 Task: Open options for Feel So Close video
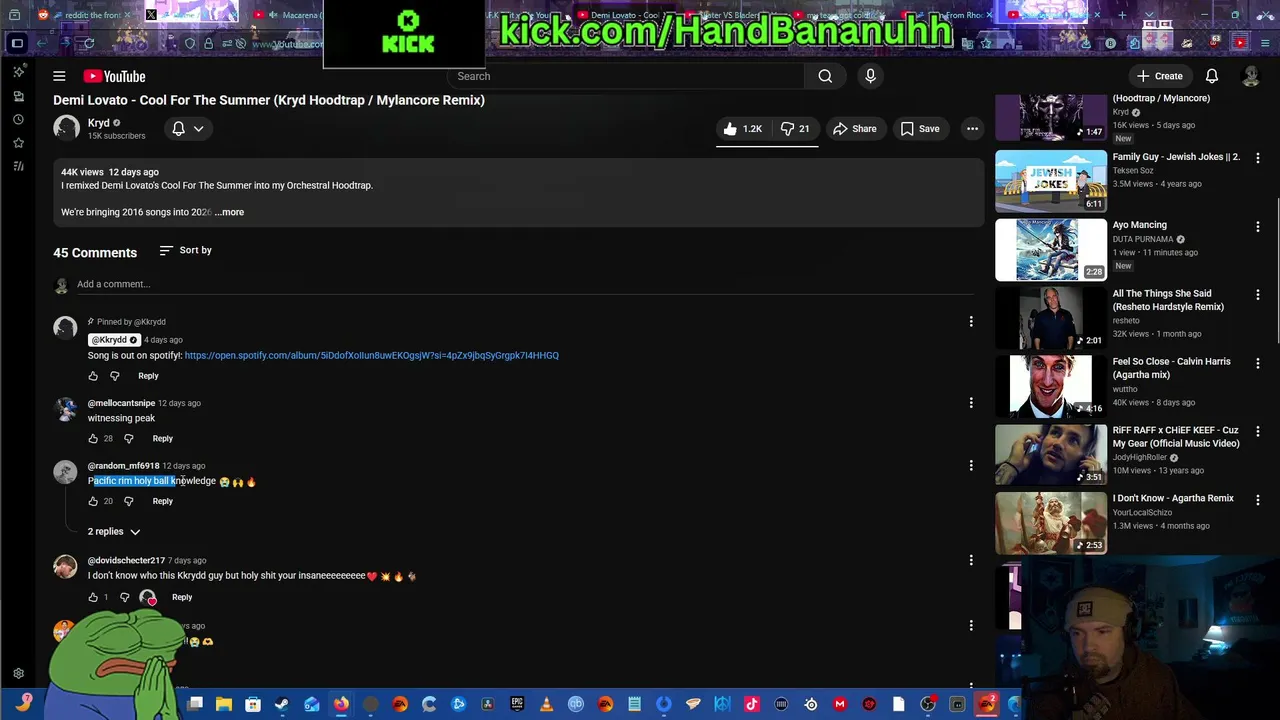click(x=1257, y=363)
